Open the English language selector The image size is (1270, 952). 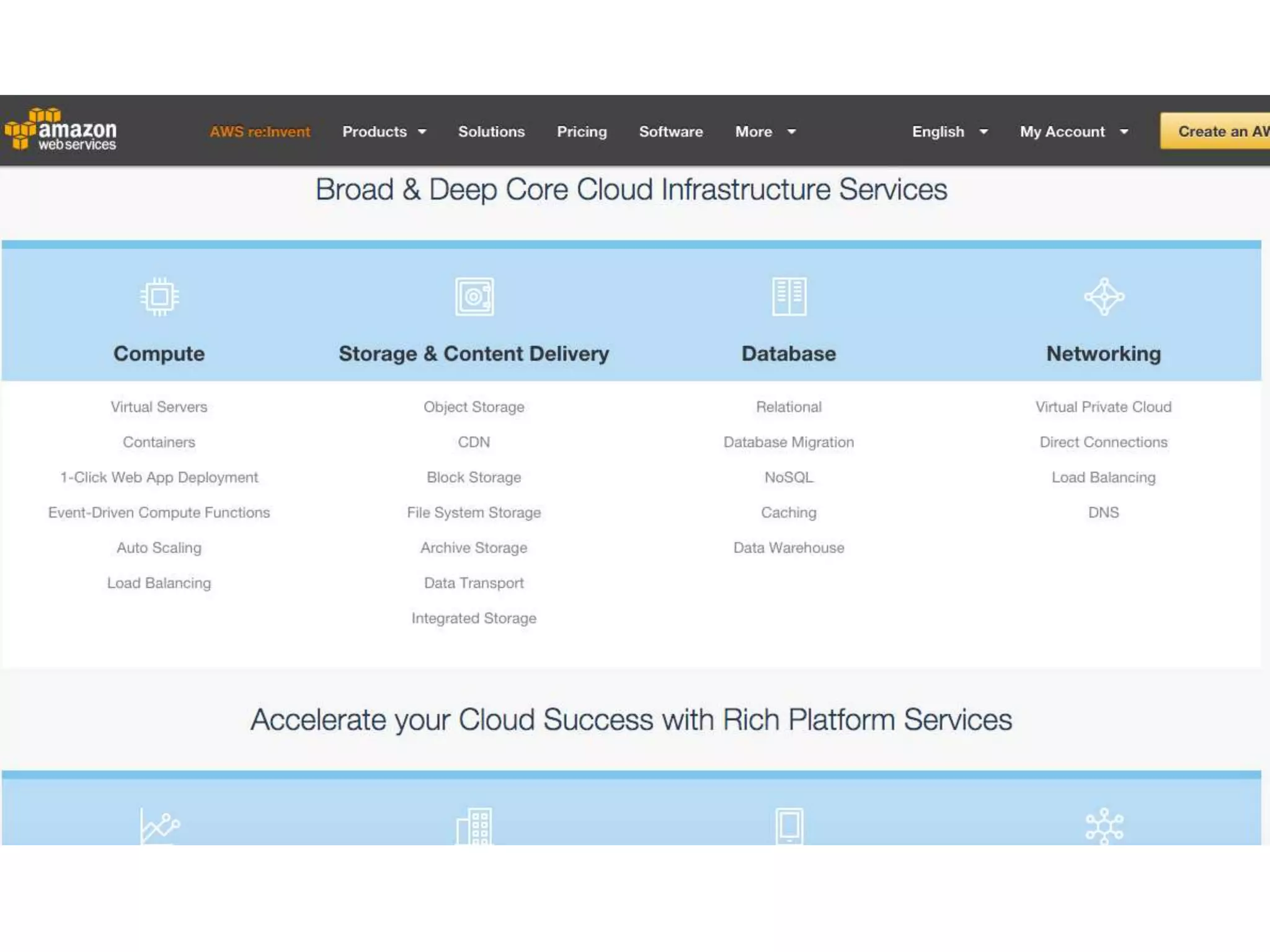tap(949, 131)
